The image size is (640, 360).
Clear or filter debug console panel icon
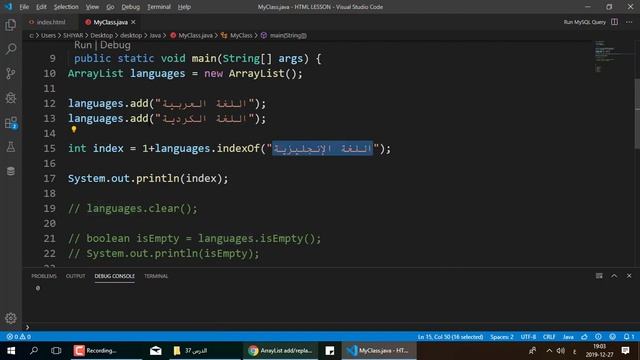click(599, 276)
